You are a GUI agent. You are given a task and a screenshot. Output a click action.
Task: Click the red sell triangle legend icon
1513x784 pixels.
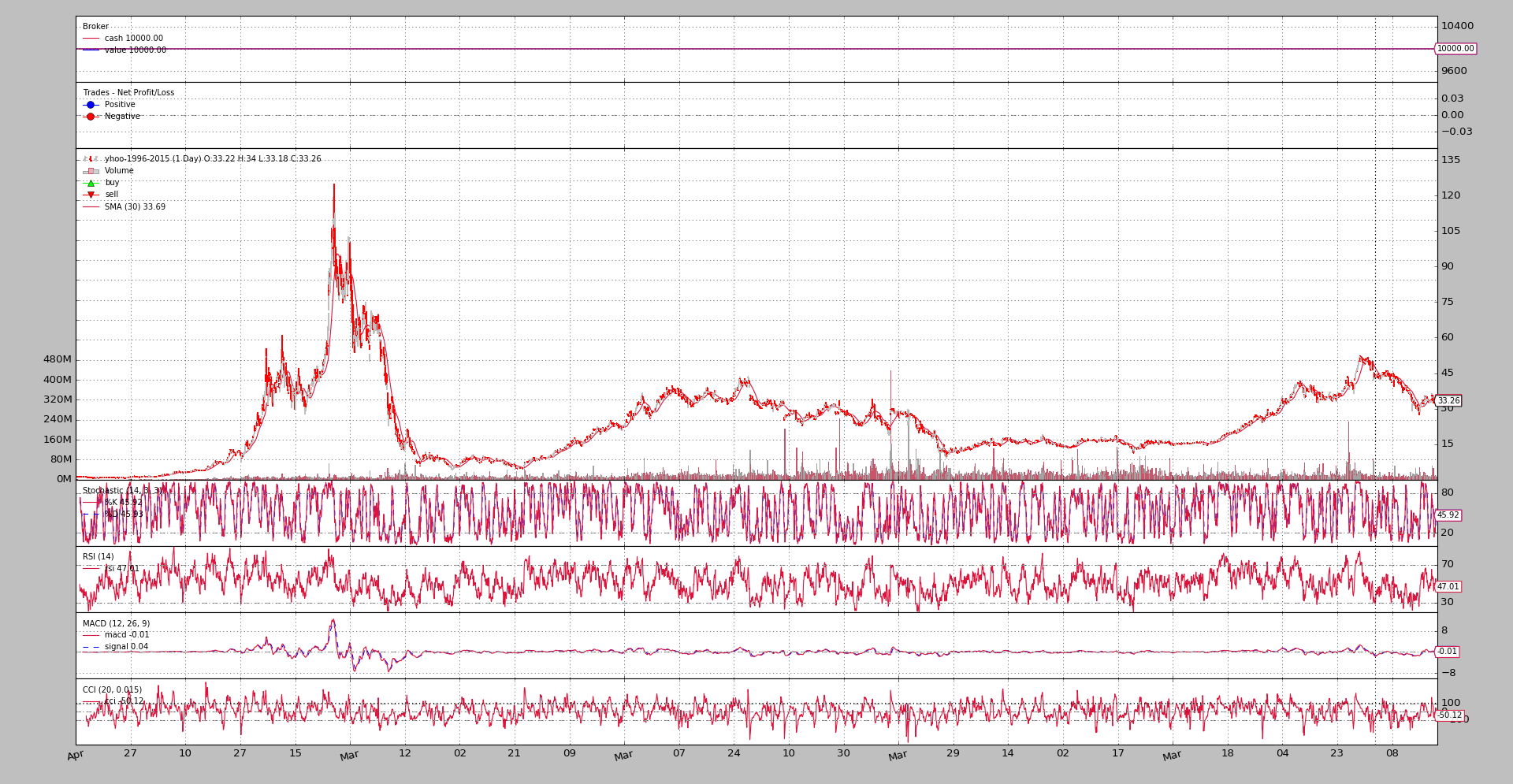[91, 195]
